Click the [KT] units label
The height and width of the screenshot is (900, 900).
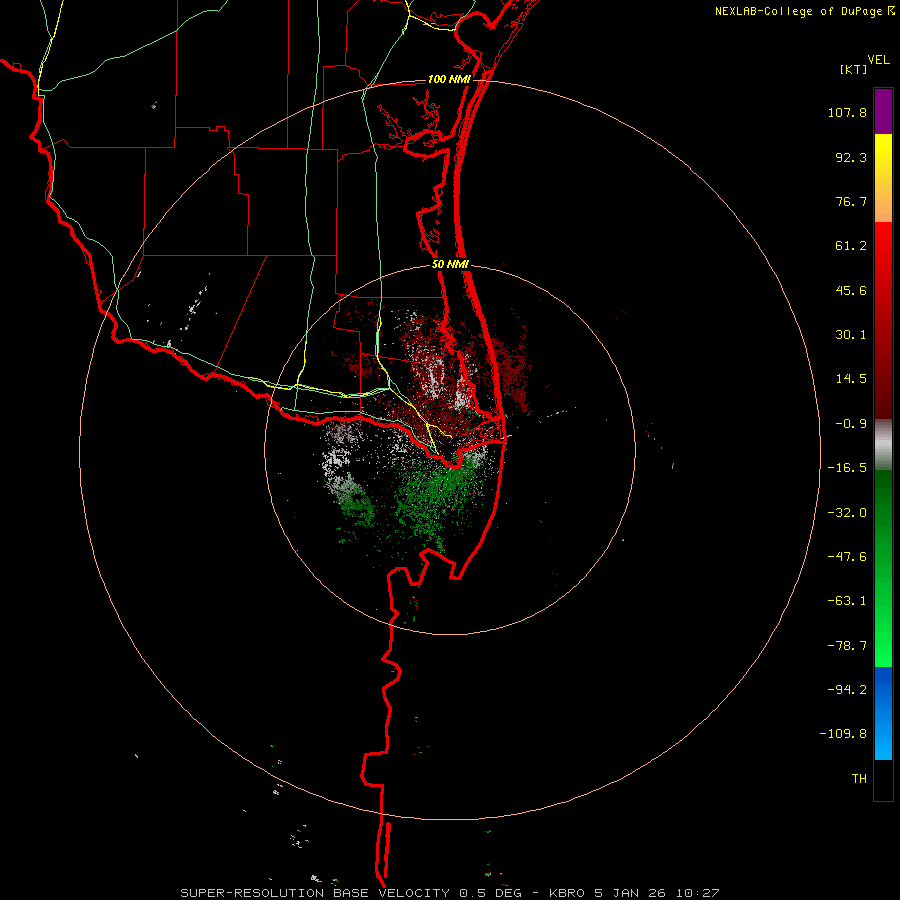[x=854, y=69]
